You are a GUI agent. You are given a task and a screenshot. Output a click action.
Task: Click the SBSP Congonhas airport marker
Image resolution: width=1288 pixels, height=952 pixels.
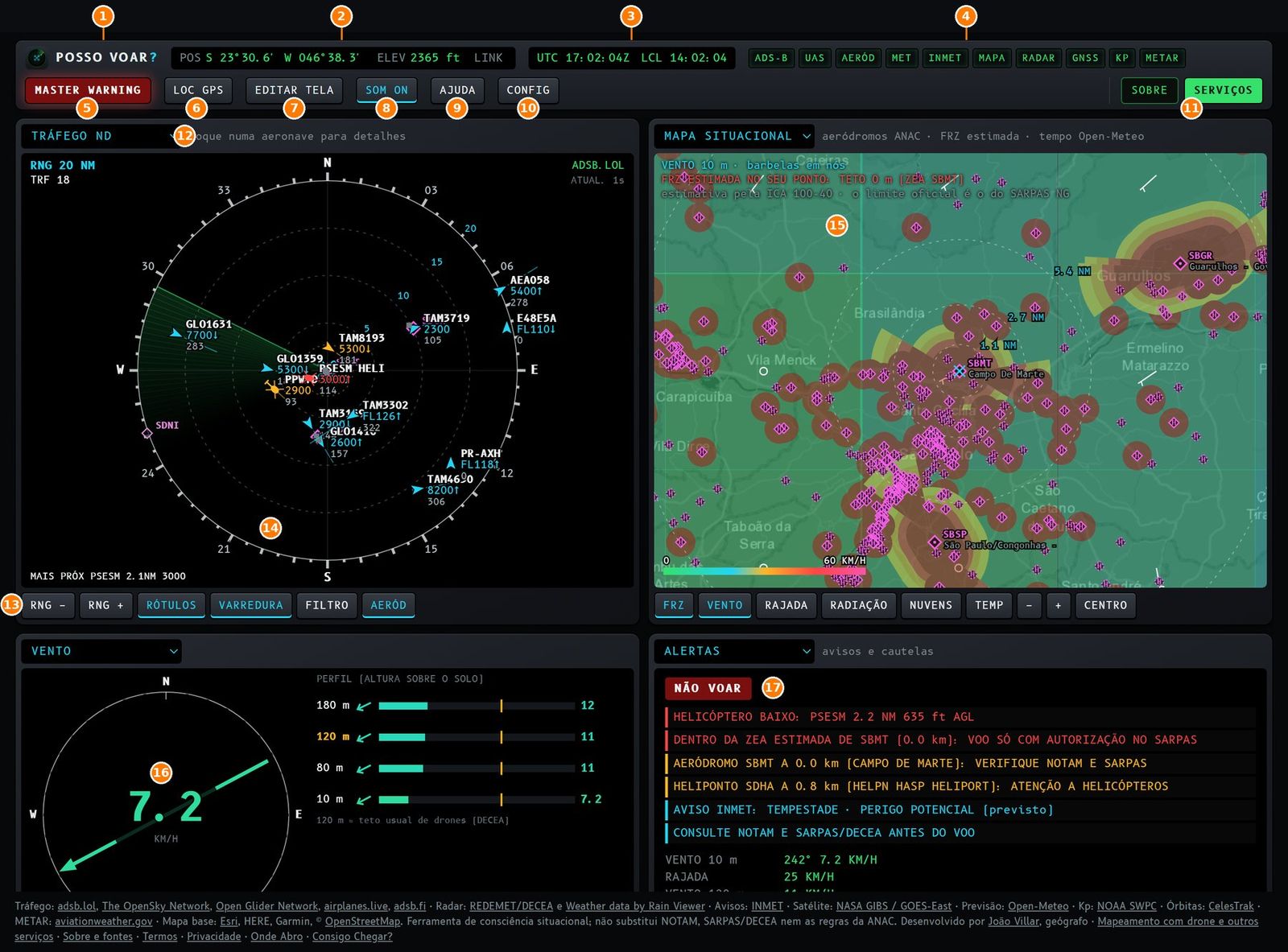(935, 542)
